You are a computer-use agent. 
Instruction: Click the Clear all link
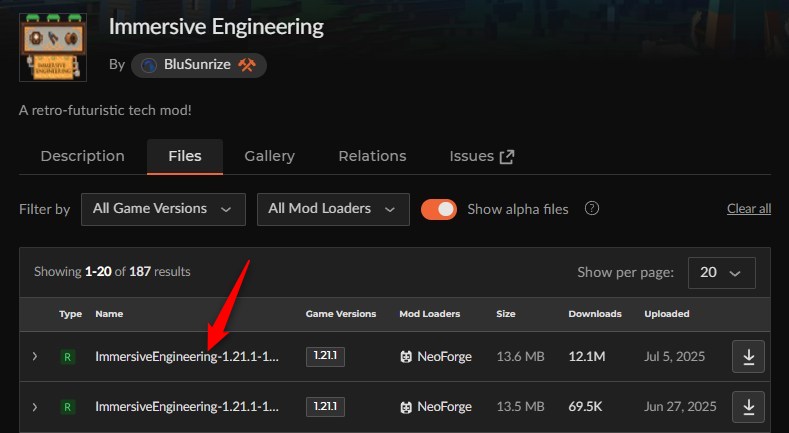click(749, 209)
